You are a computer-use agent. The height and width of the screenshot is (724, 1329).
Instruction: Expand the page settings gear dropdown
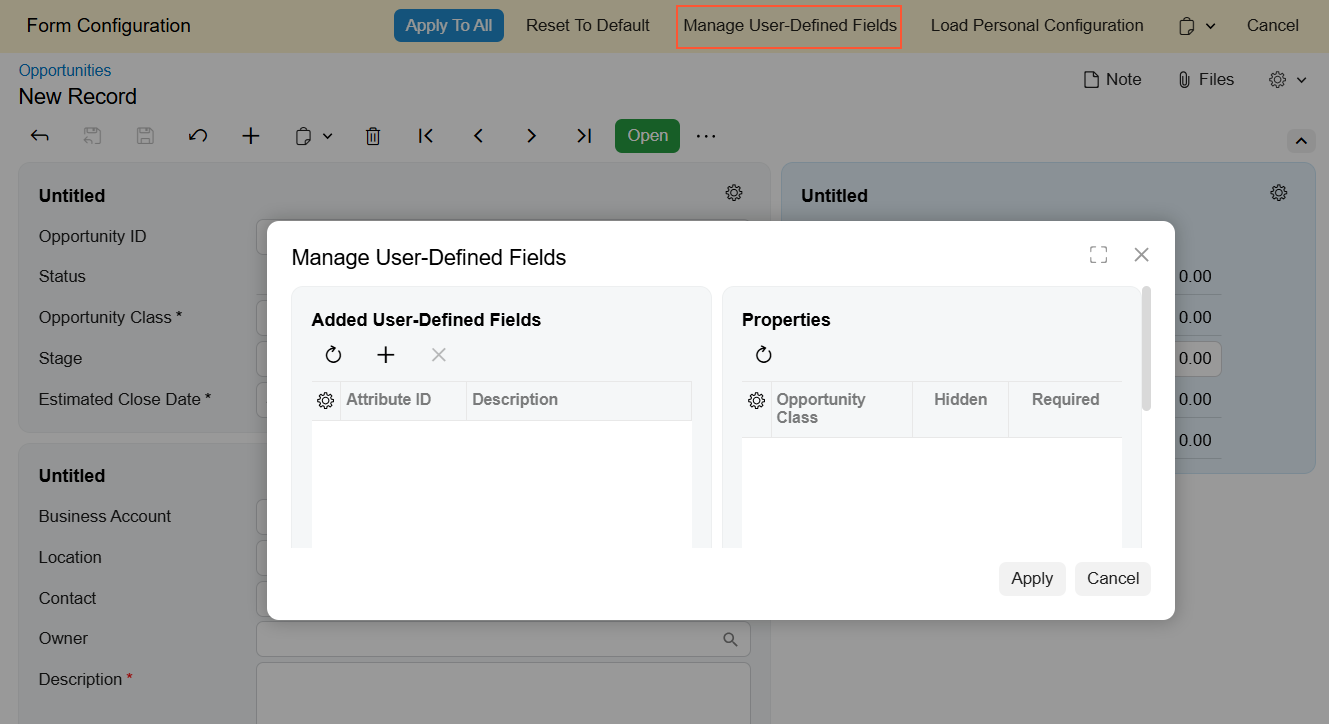(1288, 80)
